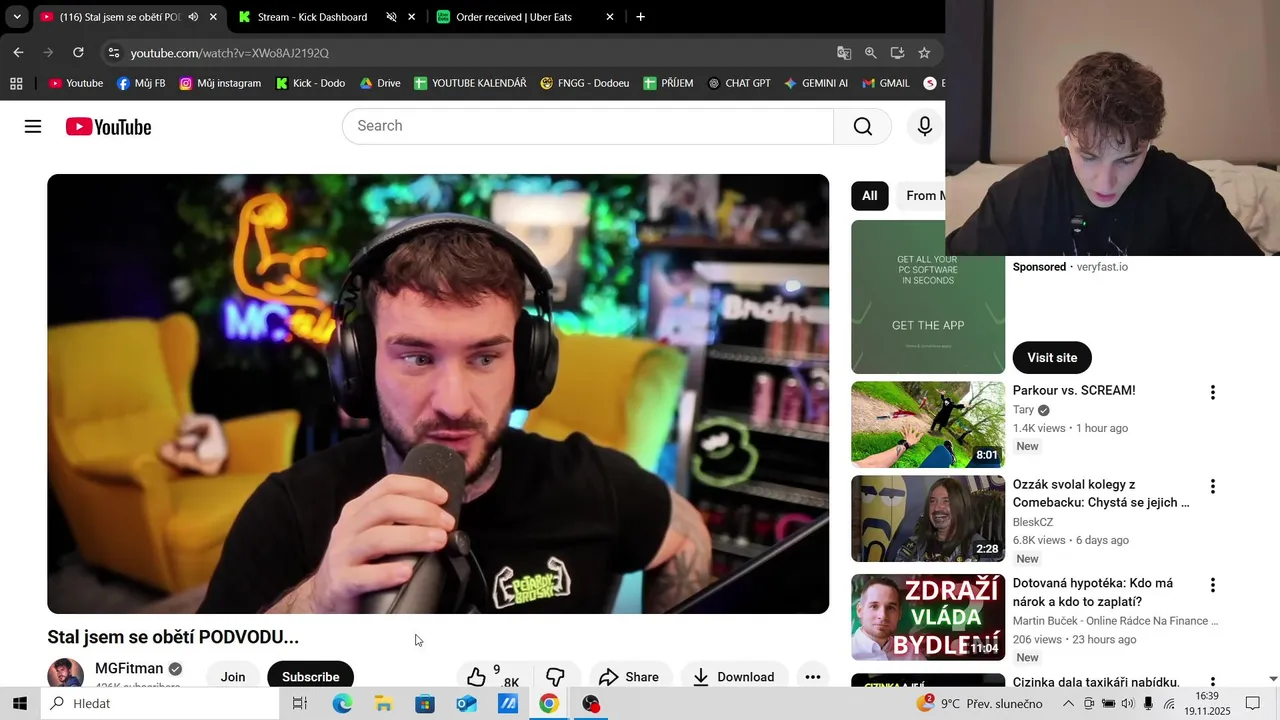Open Můj FB bookmark
Screen dimensions: 1280x720
pos(141,83)
